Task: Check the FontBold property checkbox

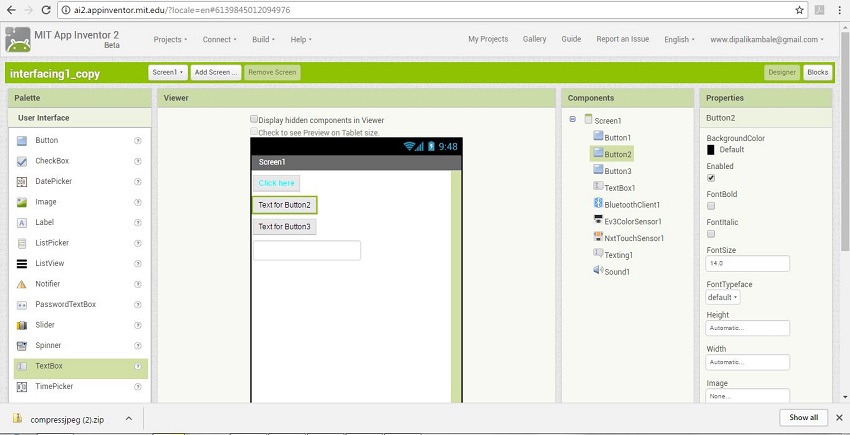Action: click(x=711, y=206)
